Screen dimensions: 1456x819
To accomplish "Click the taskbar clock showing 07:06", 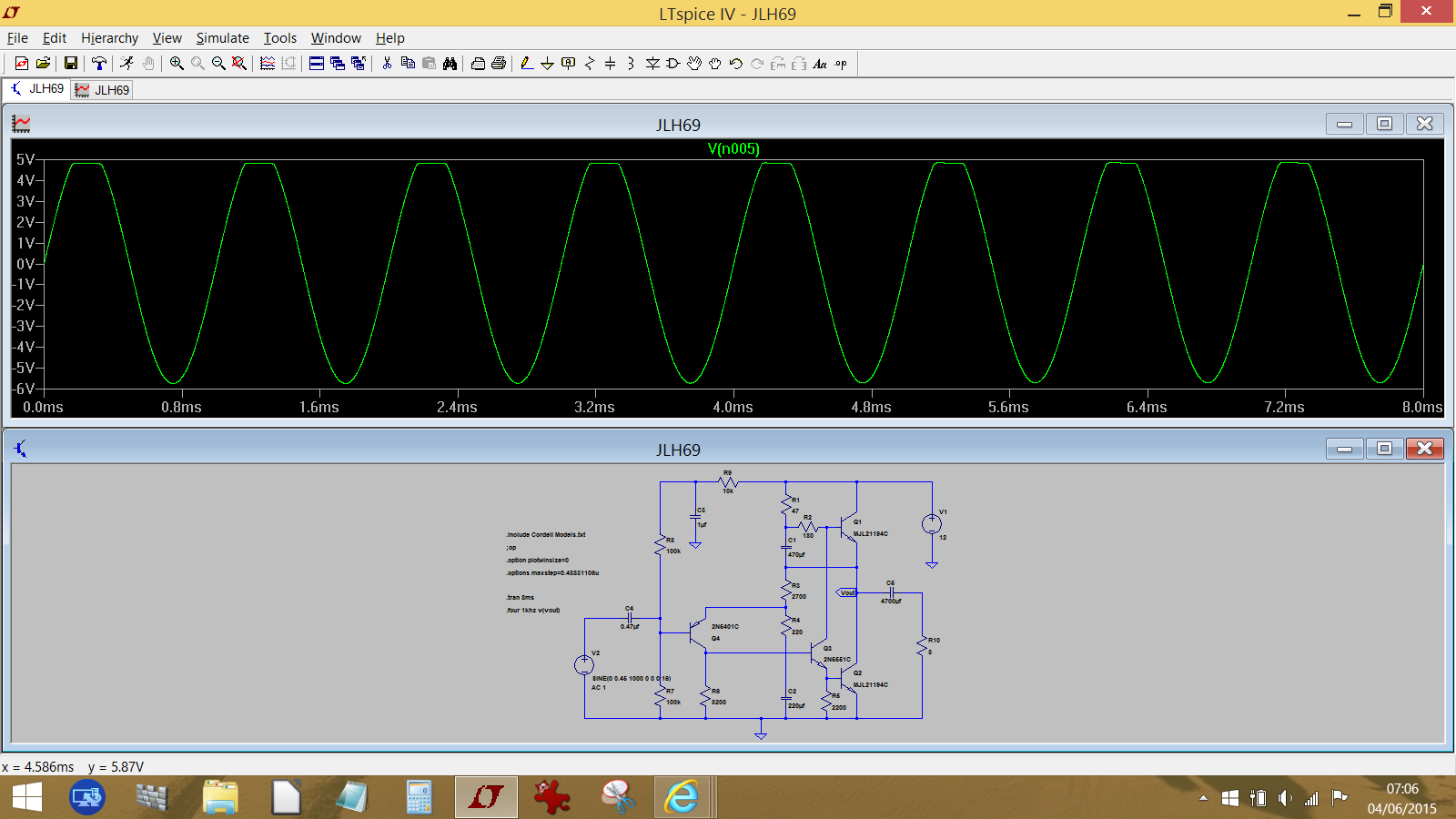I will point(1402,789).
